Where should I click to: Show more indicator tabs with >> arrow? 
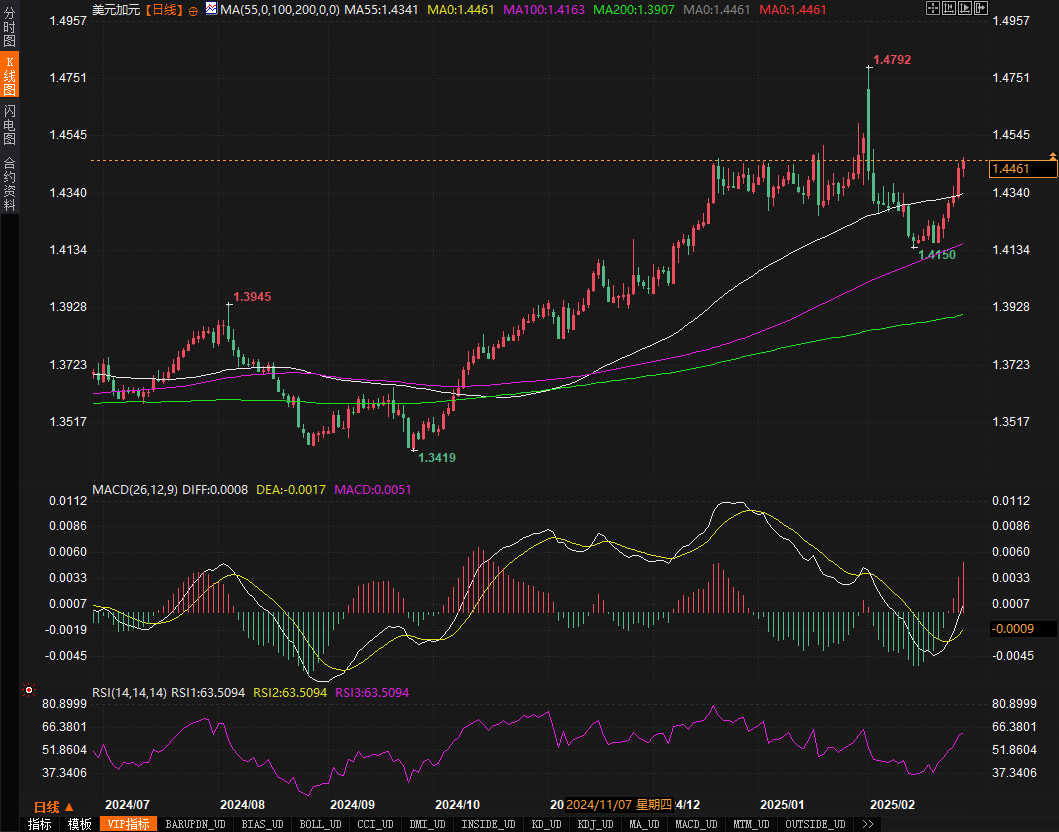867,824
